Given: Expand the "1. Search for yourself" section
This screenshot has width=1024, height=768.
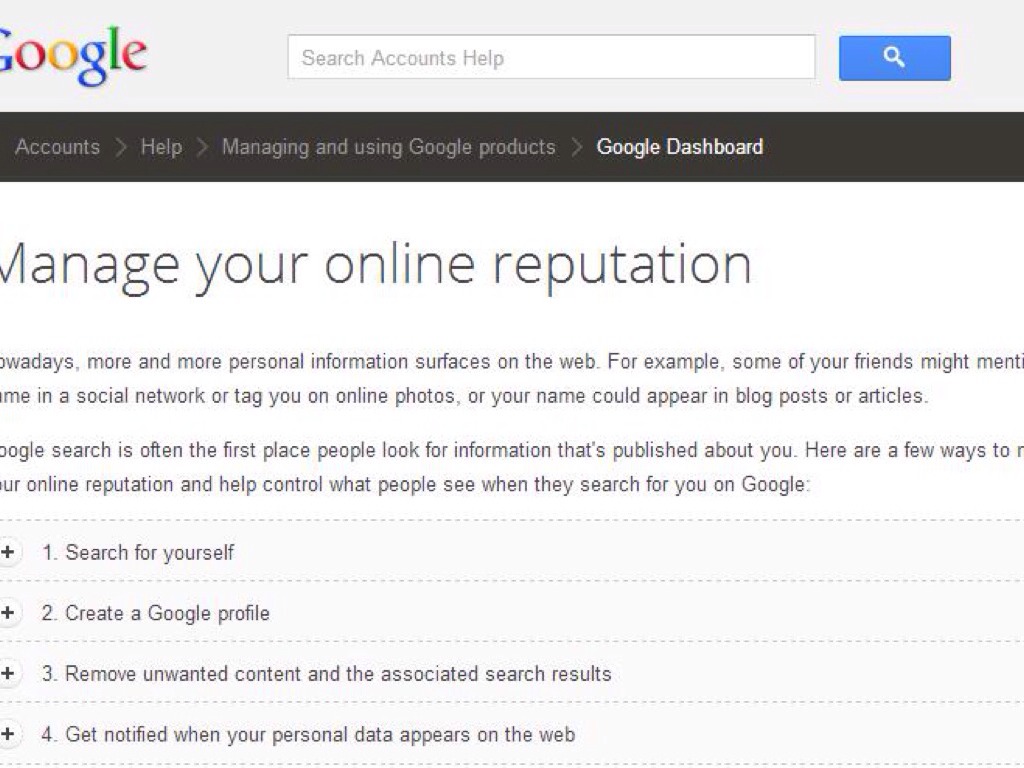Looking at the screenshot, I should [150, 552].
